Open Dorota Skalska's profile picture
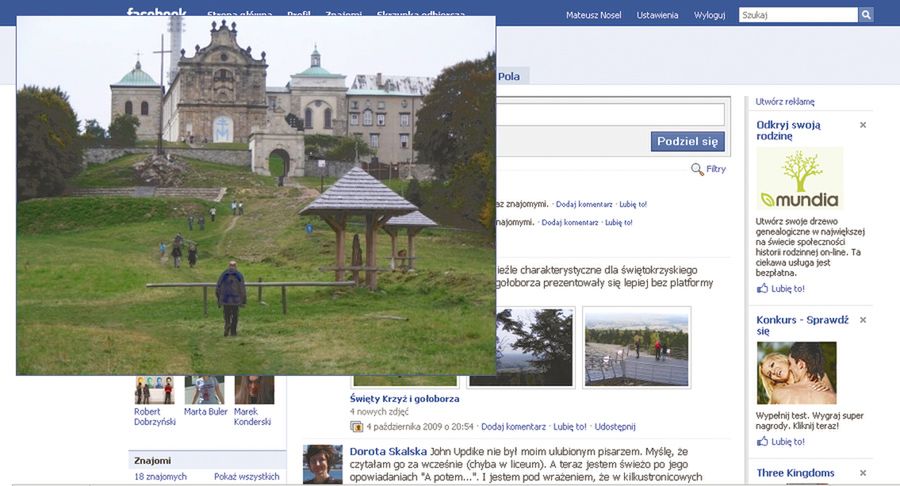 click(323, 464)
